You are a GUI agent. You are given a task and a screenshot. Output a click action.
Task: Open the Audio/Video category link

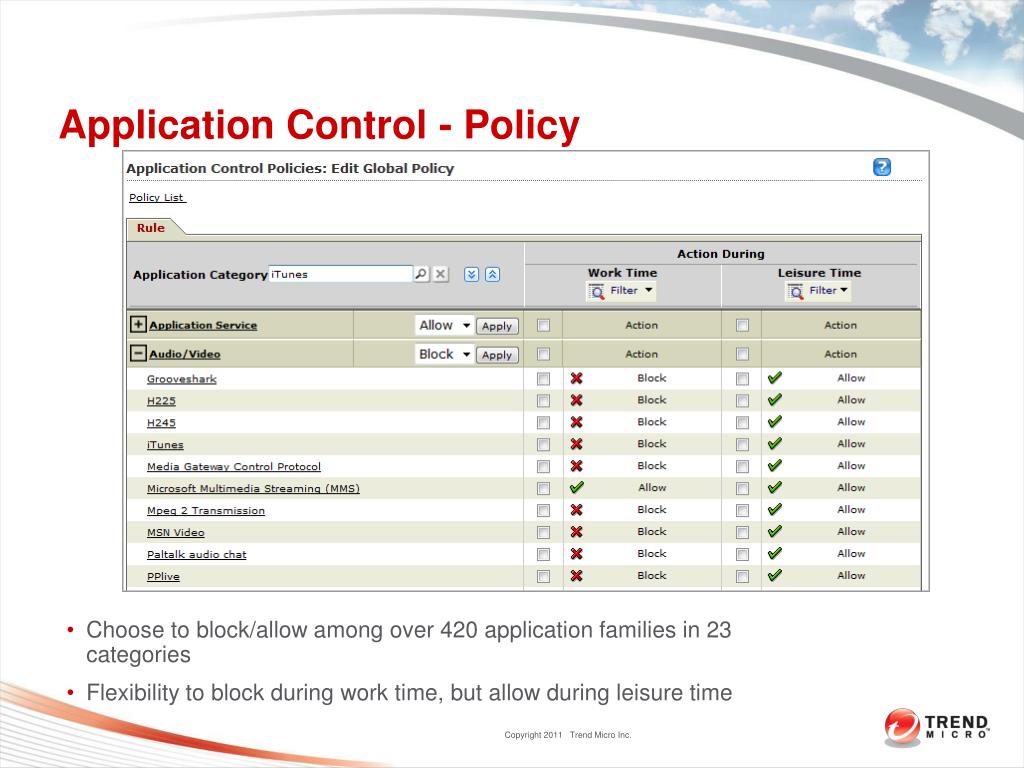185,354
